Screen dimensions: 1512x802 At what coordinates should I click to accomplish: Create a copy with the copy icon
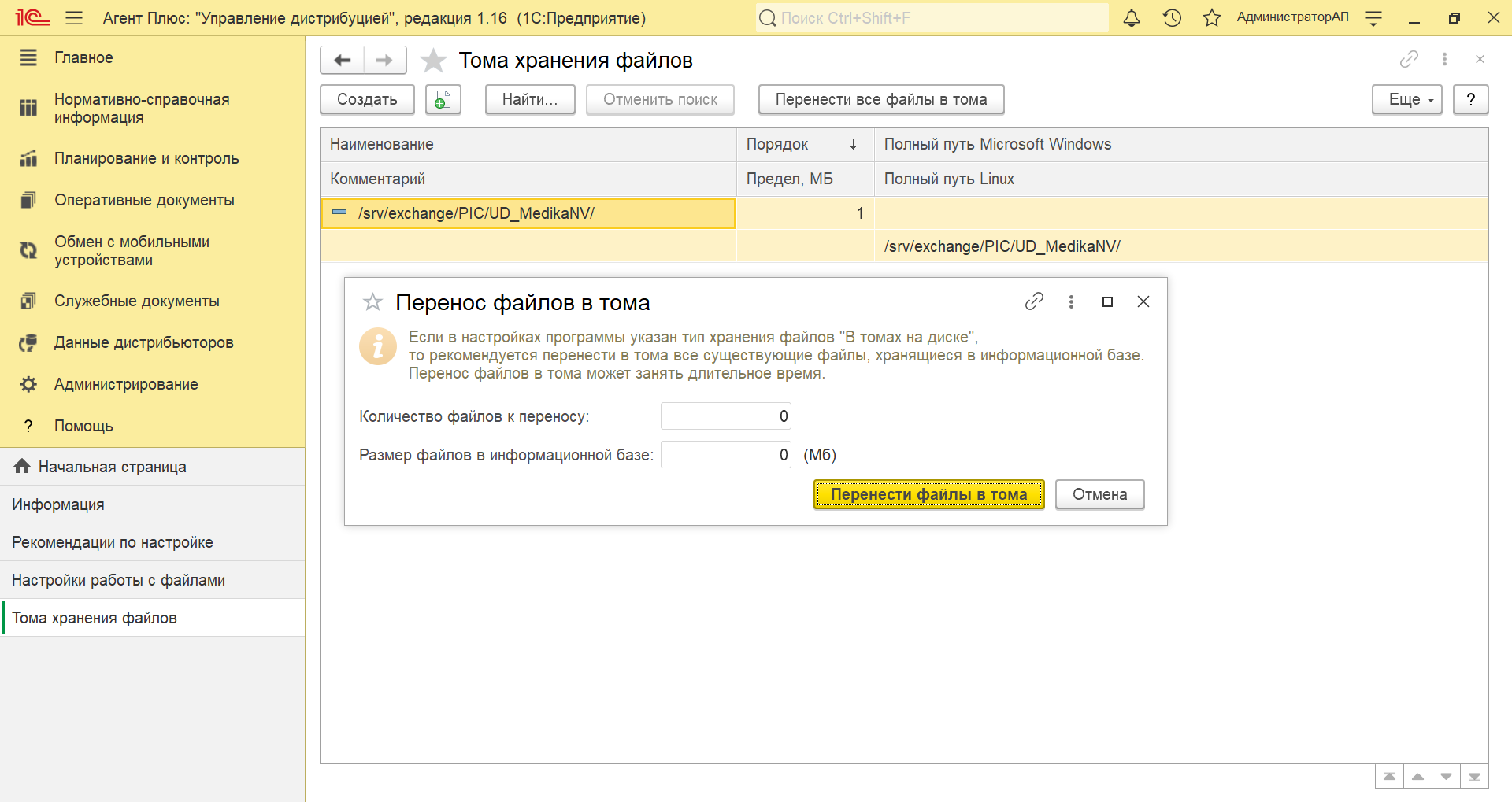coord(443,99)
